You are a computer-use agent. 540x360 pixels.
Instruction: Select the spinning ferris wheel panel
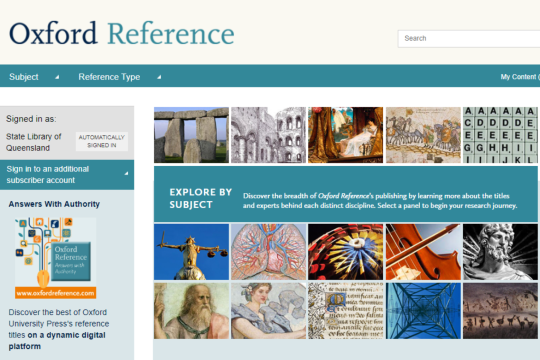pyautogui.click(x=345, y=252)
